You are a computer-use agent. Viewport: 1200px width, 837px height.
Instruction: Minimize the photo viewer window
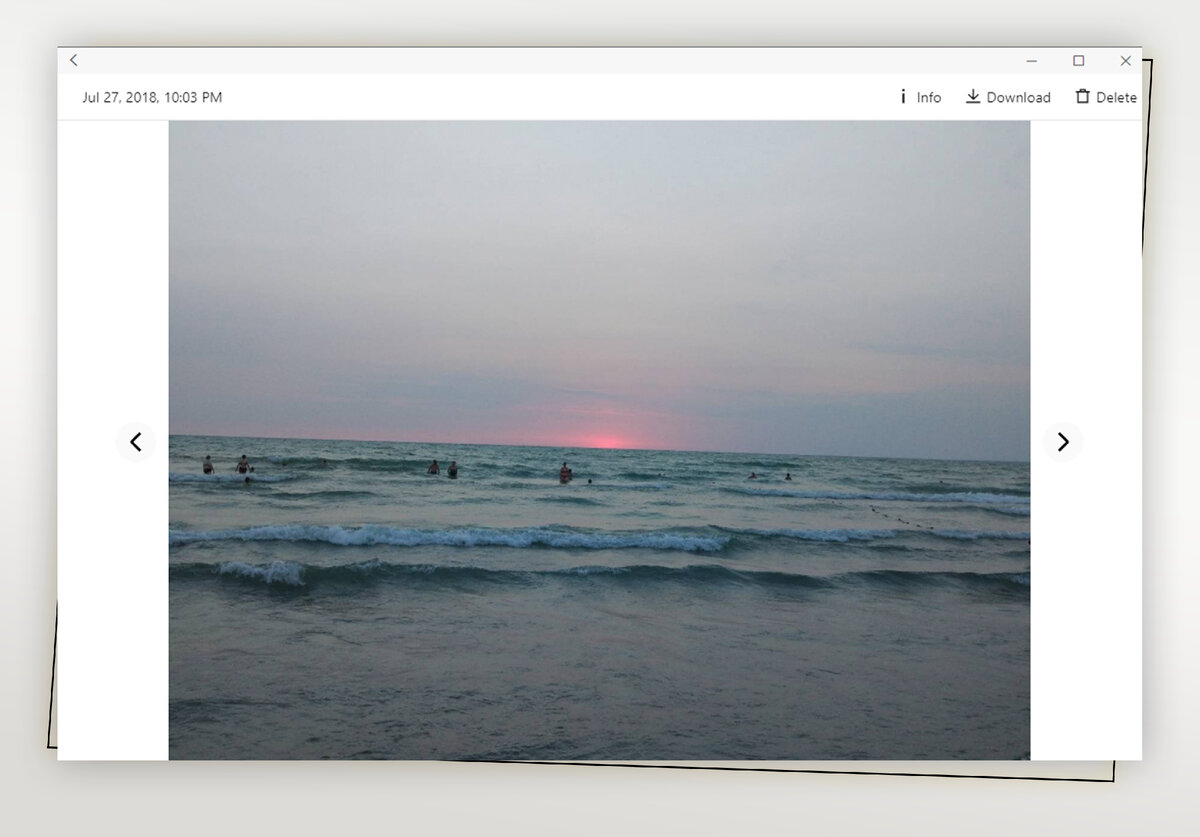(x=1032, y=61)
